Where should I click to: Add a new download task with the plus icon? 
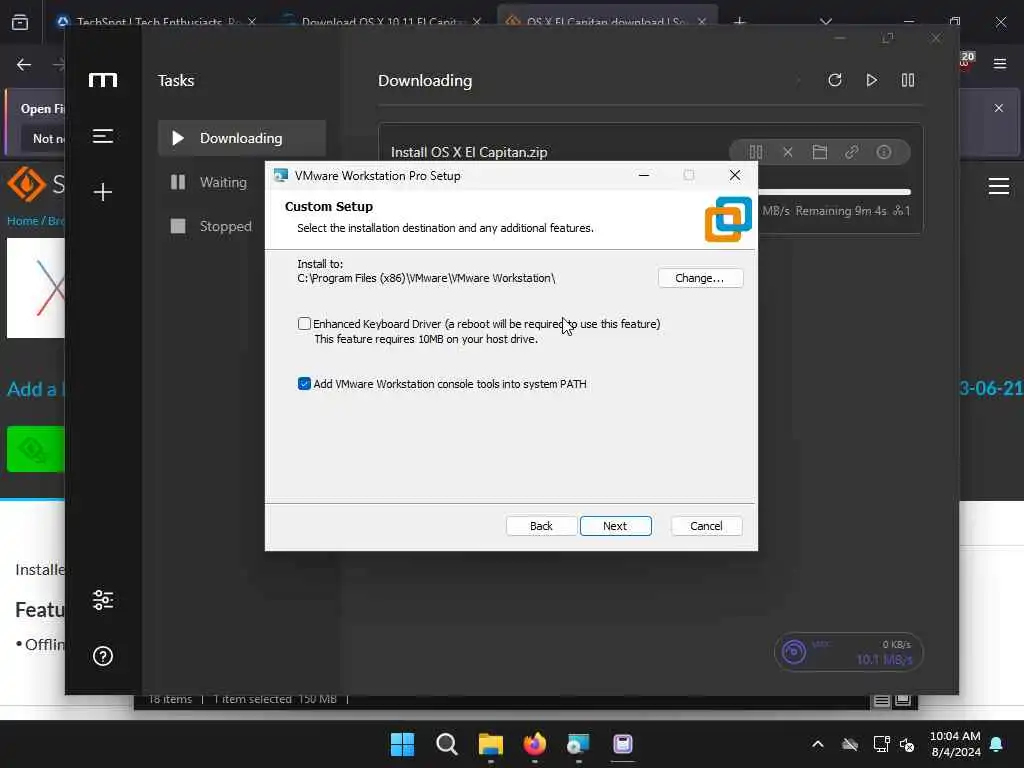click(x=103, y=192)
